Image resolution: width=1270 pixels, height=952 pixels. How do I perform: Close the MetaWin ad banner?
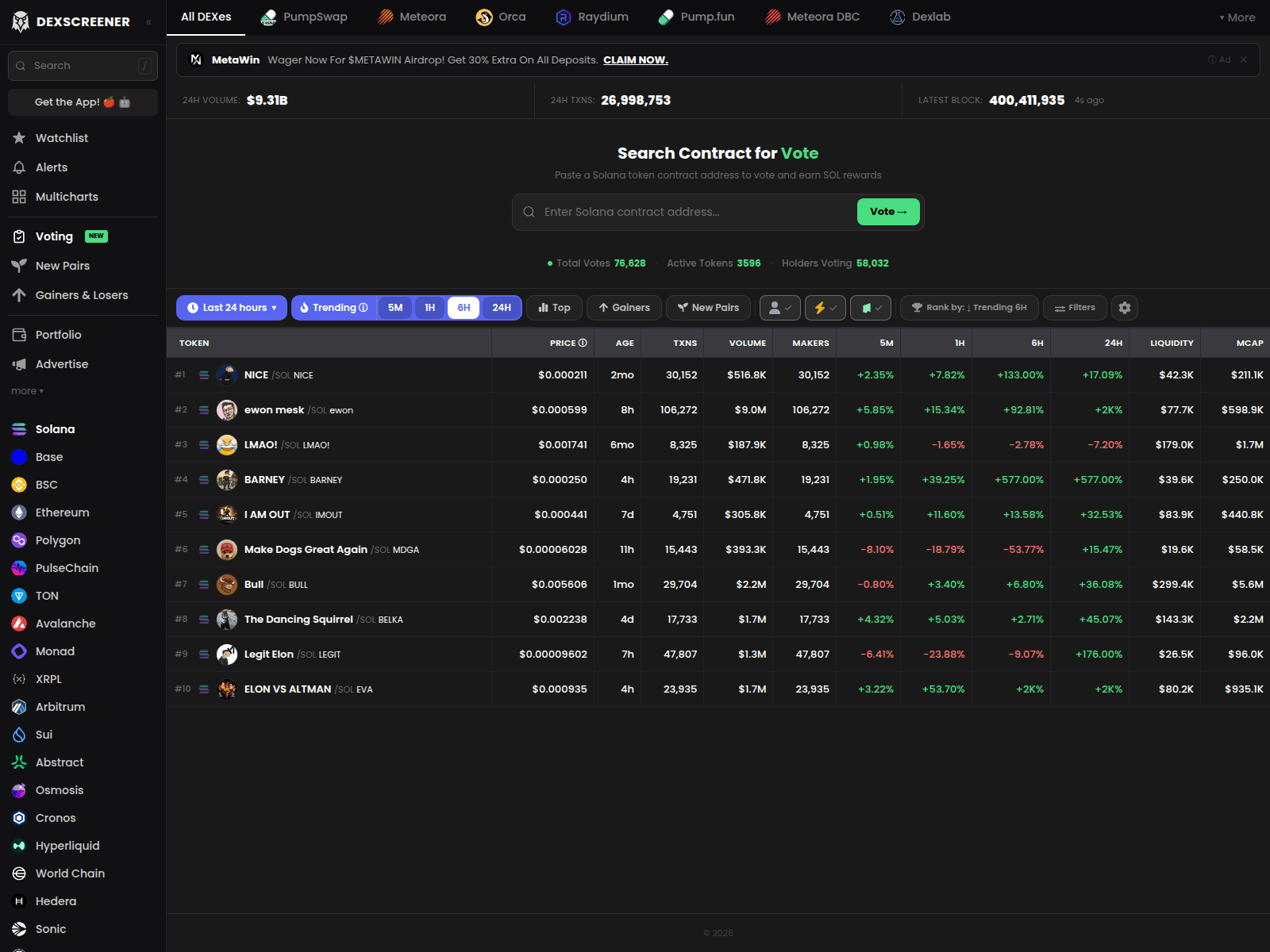click(x=1244, y=59)
